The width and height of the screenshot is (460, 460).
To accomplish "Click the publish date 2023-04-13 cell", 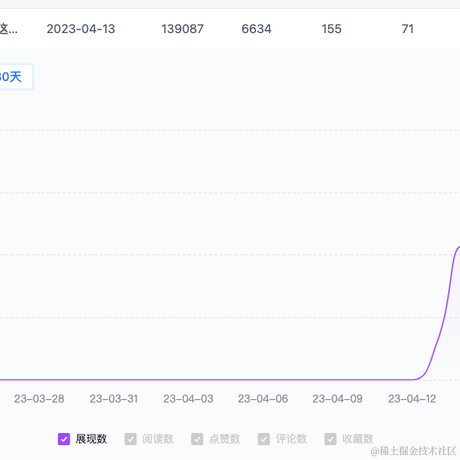I will tap(81, 29).
